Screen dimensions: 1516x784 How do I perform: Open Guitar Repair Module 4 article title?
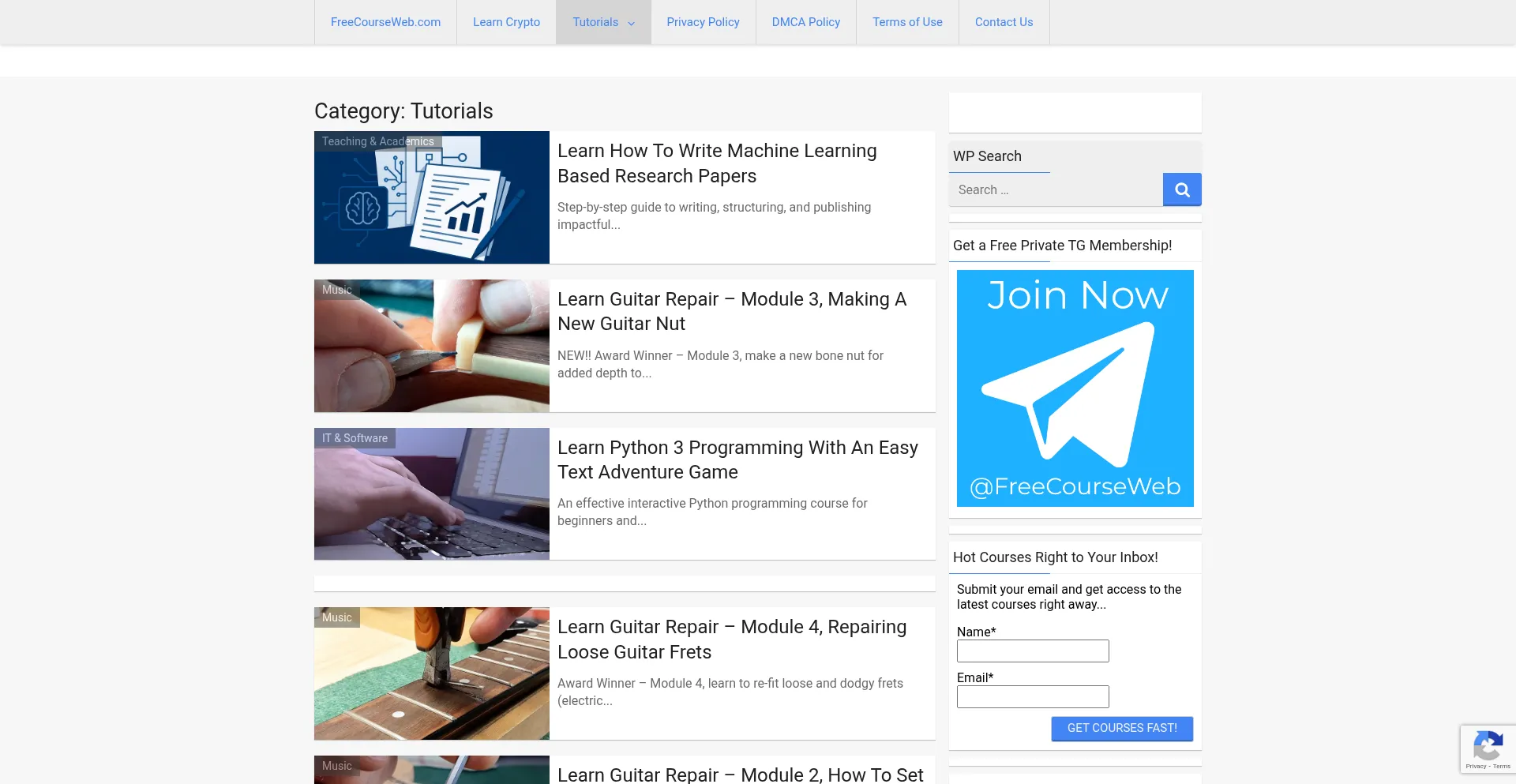click(x=732, y=640)
